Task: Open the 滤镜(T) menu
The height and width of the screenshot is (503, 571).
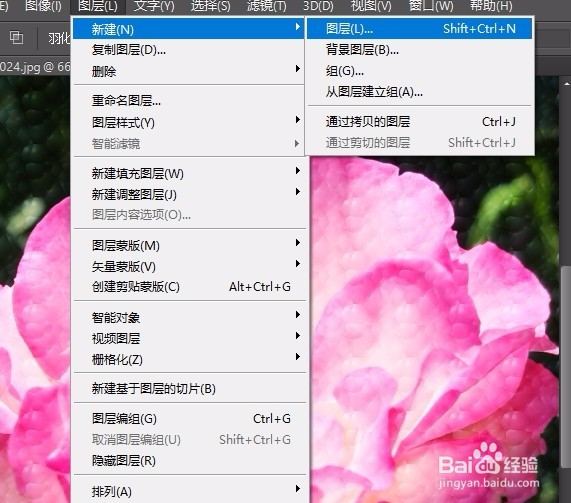Action: [x=267, y=6]
